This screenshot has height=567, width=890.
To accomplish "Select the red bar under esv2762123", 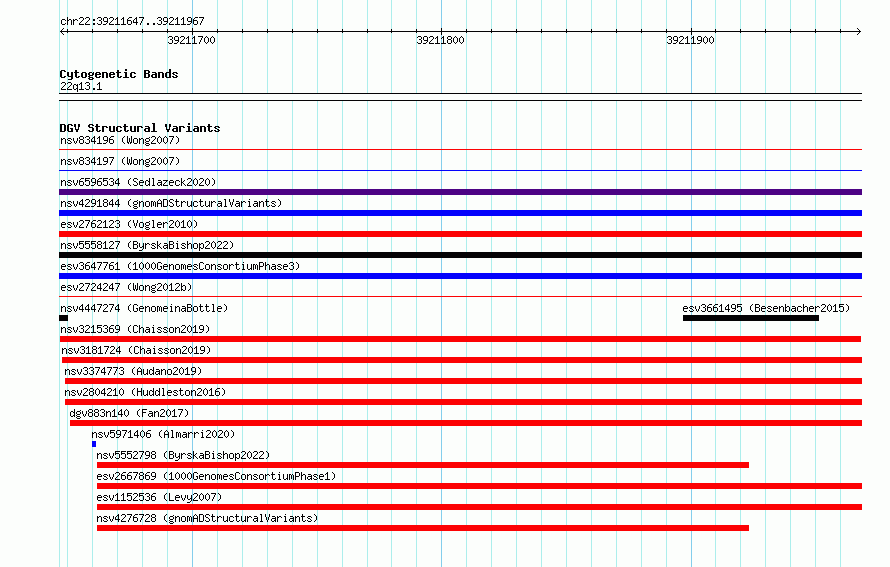I will (x=460, y=234).
